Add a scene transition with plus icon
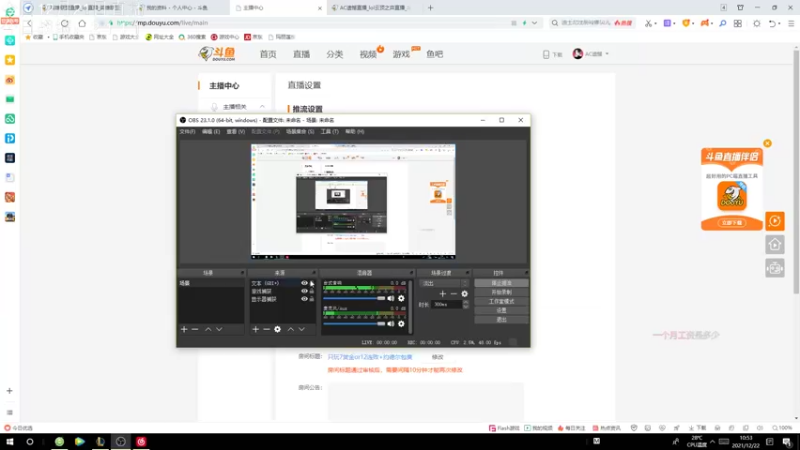 tap(442, 293)
